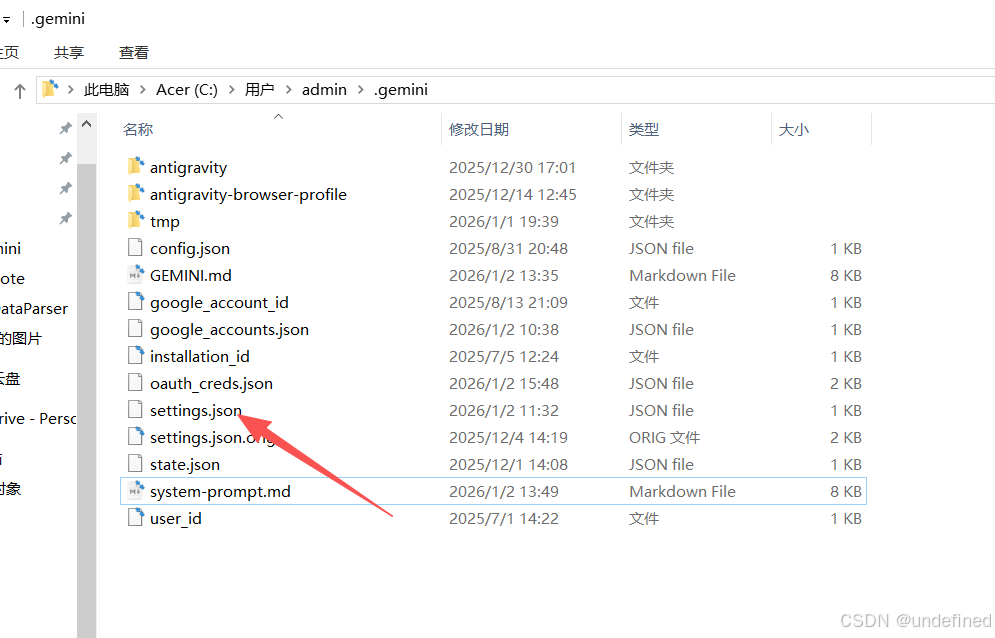Click the state.json file icon
This screenshot has height=638, width=995.
tap(135, 463)
